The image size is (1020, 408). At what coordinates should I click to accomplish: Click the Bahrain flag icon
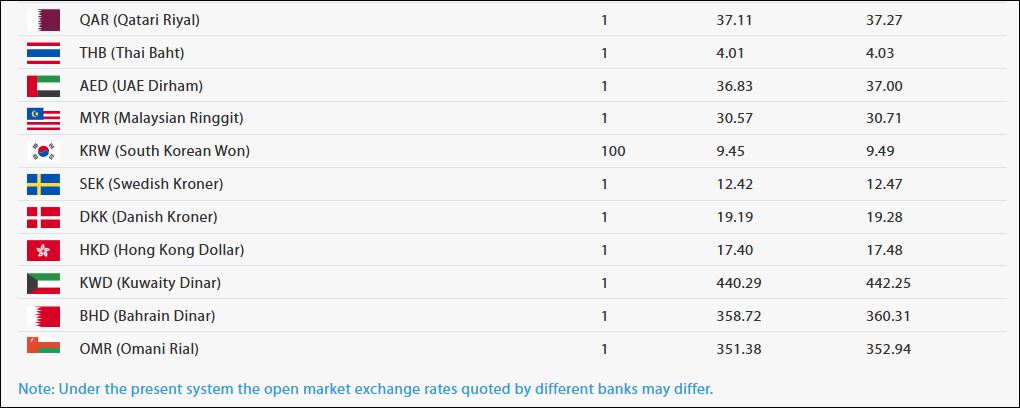click(43, 316)
